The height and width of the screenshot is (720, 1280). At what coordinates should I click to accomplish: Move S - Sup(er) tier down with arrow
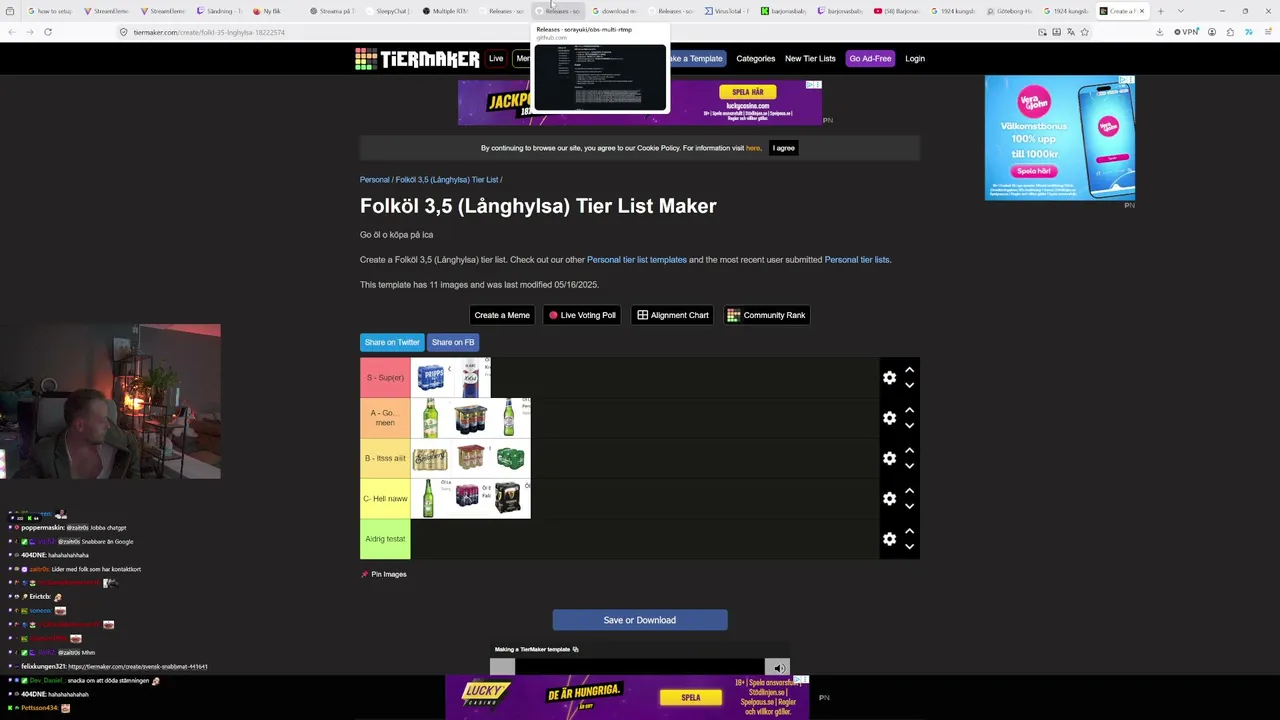click(909, 385)
